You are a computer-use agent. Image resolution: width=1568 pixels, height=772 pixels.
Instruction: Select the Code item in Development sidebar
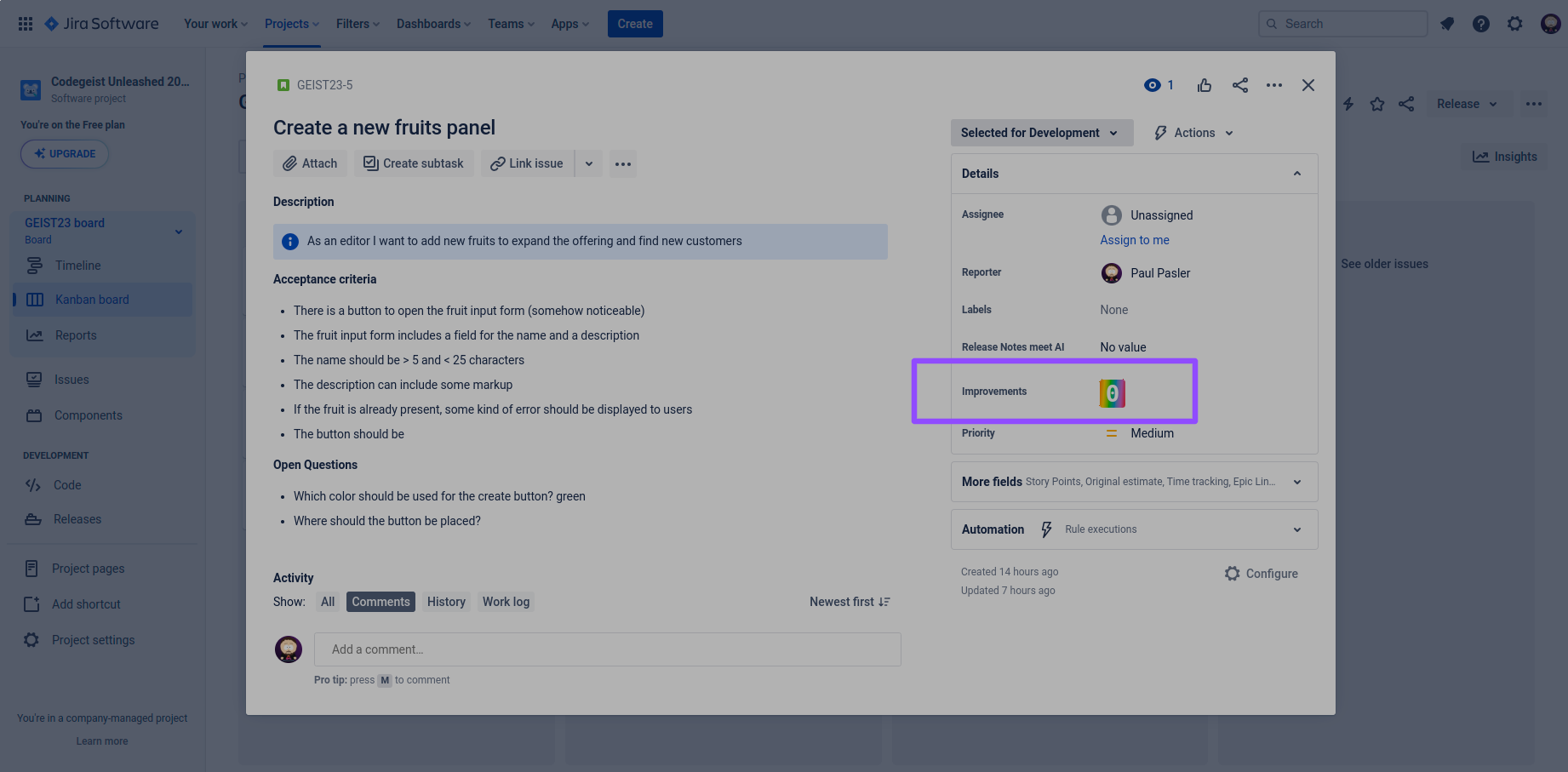[65, 484]
